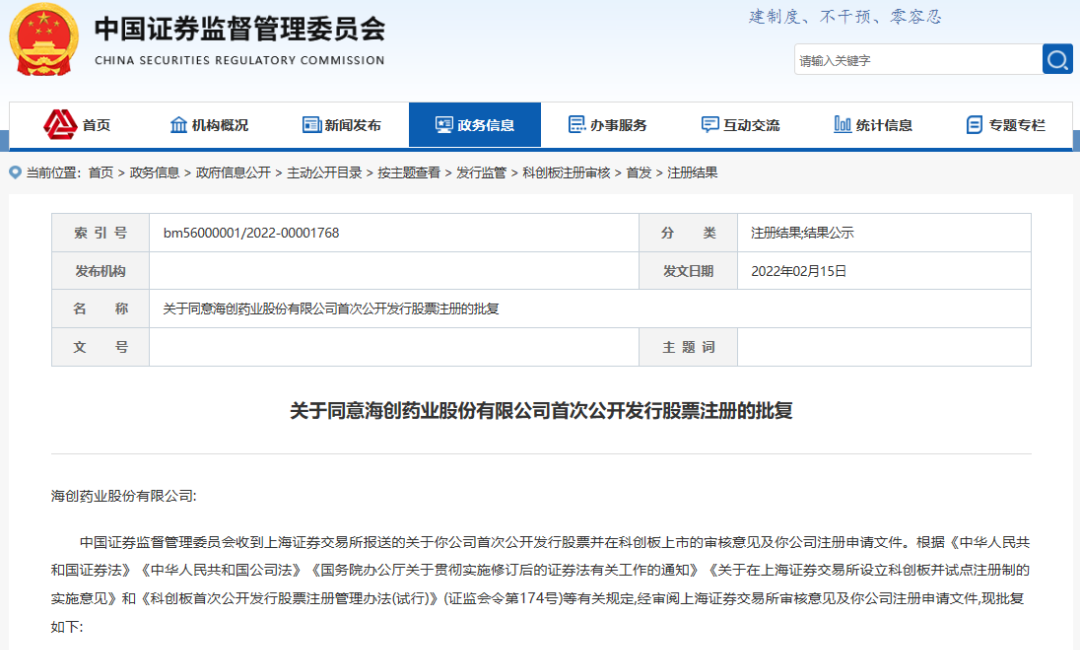This screenshot has height=650, width=1080.
Task: Click the category value 注册结果;结果公示
Action: [802, 233]
